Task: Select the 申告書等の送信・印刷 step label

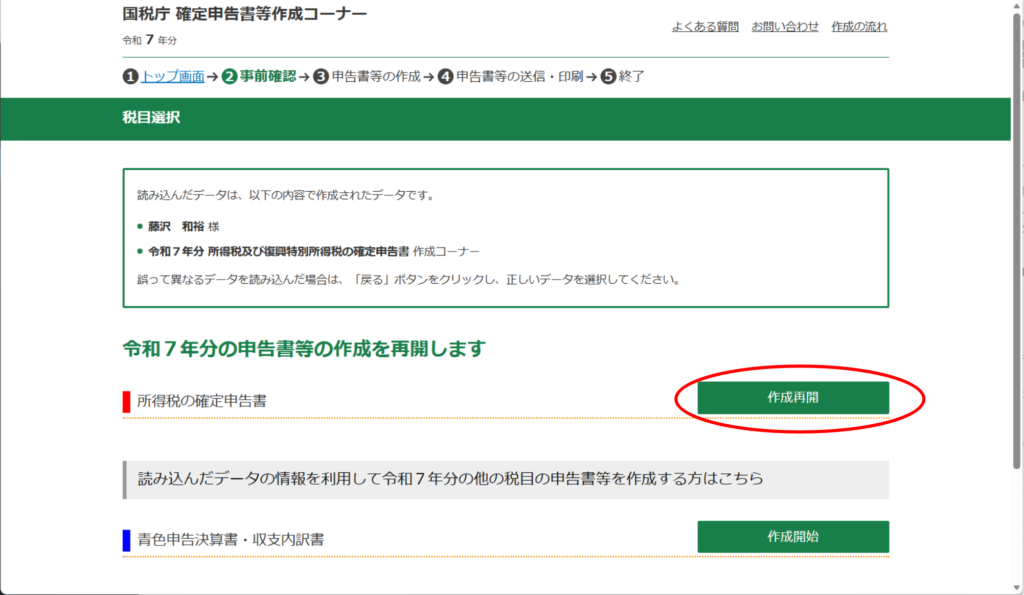Action: 519,77
